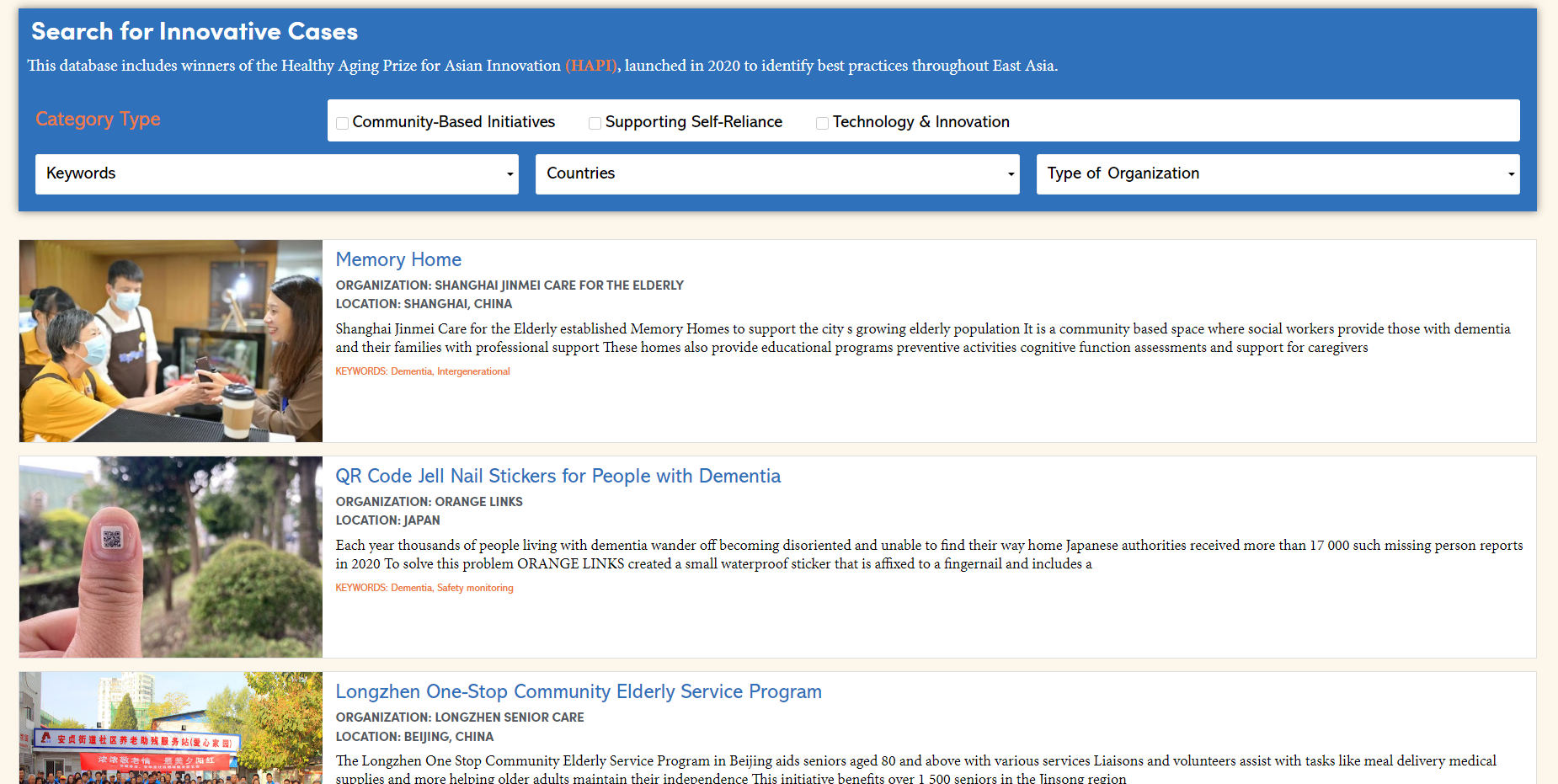Viewport: 1558px width, 784px height.
Task: Click the Memory Home cafe photo thumbnail
Action: 171,341
